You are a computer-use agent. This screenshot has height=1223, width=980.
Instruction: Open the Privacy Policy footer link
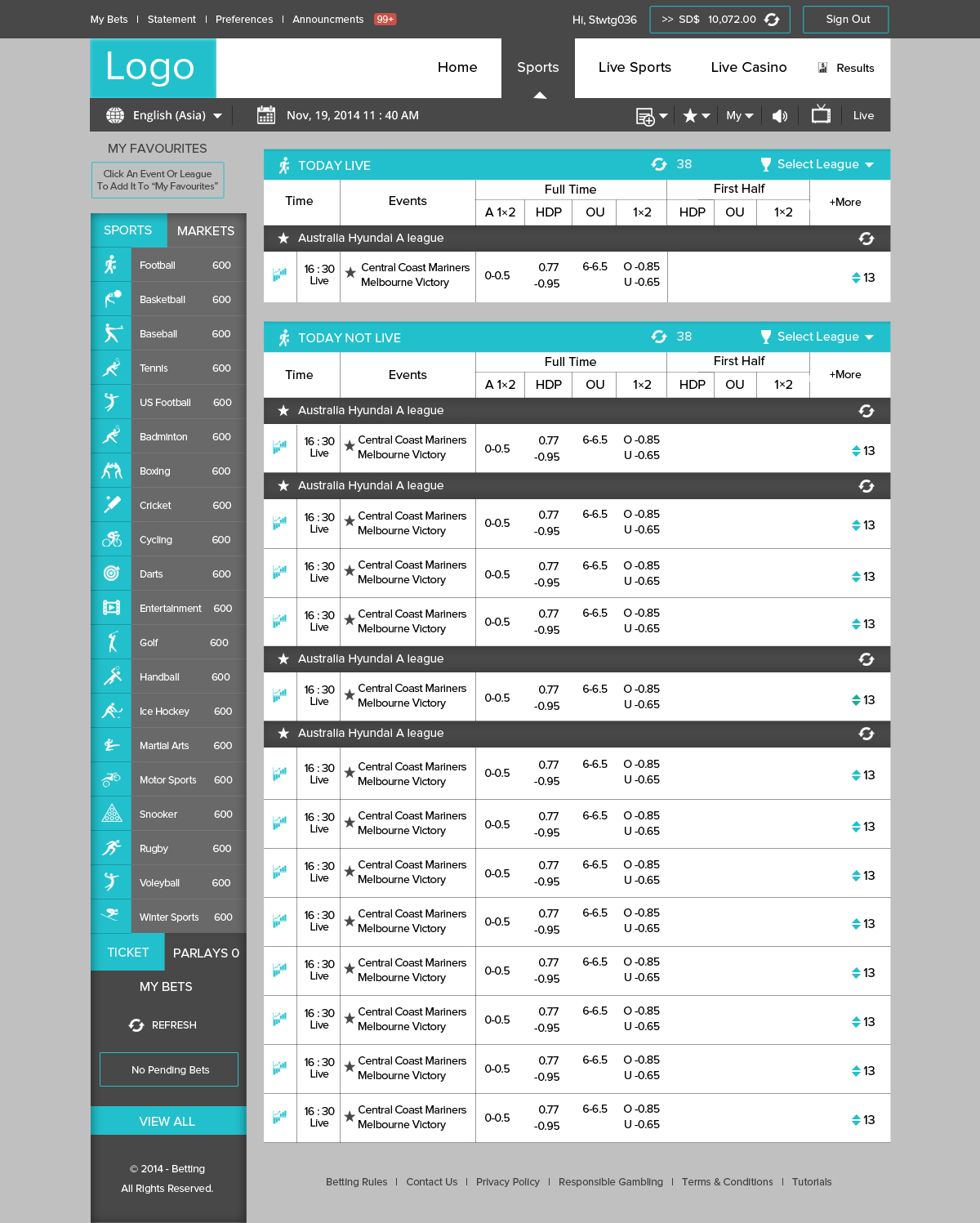pyautogui.click(x=508, y=1182)
